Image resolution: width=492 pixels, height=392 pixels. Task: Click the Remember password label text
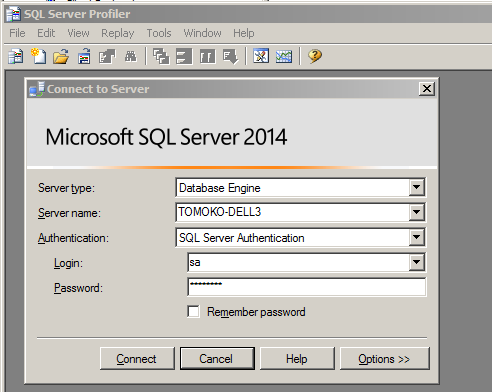(256, 312)
